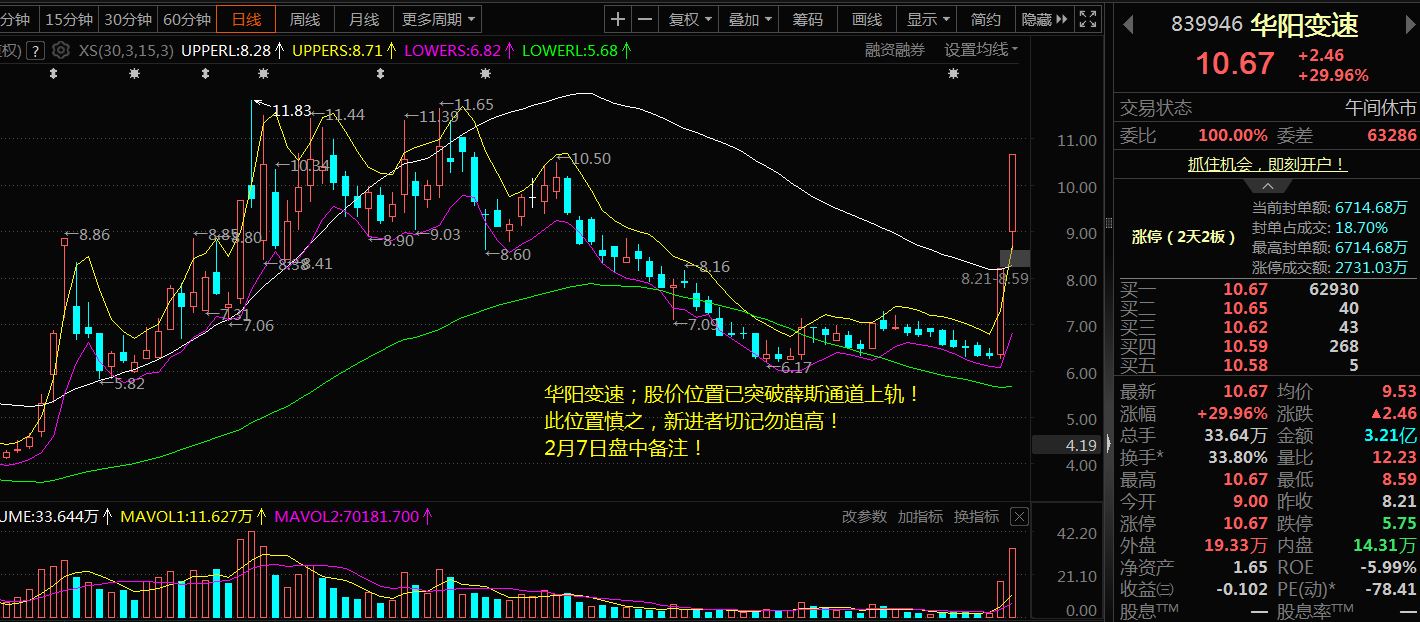
Task: Click the 量比 12.23 value
Action: (x=1392, y=457)
